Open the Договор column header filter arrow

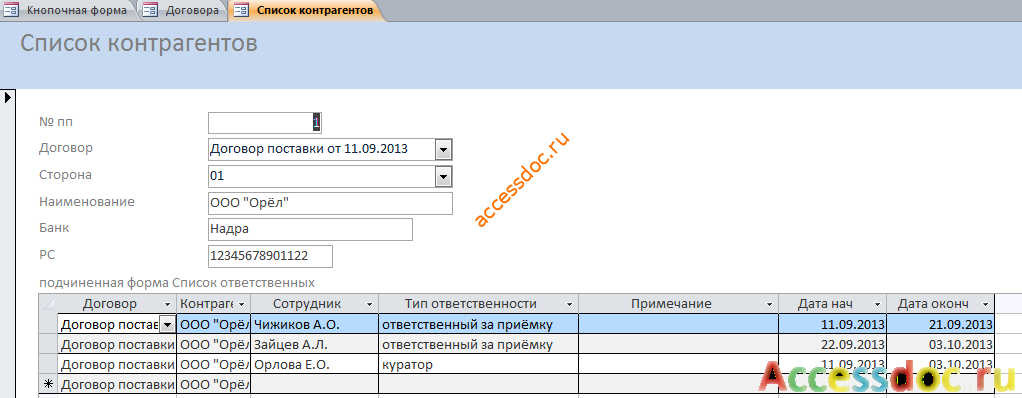pos(168,305)
